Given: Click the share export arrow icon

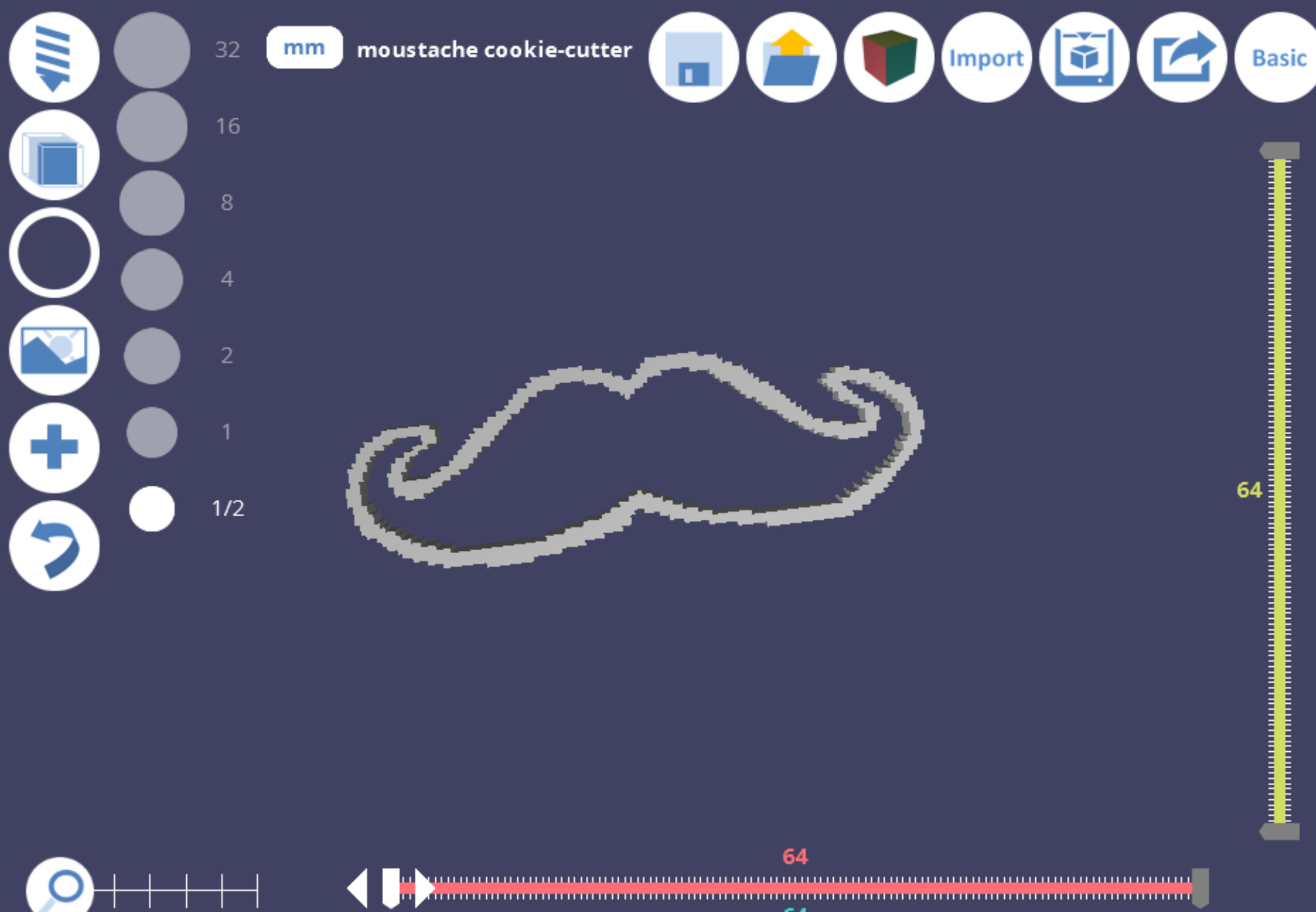Looking at the screenshot, I should click(1181, 57).
